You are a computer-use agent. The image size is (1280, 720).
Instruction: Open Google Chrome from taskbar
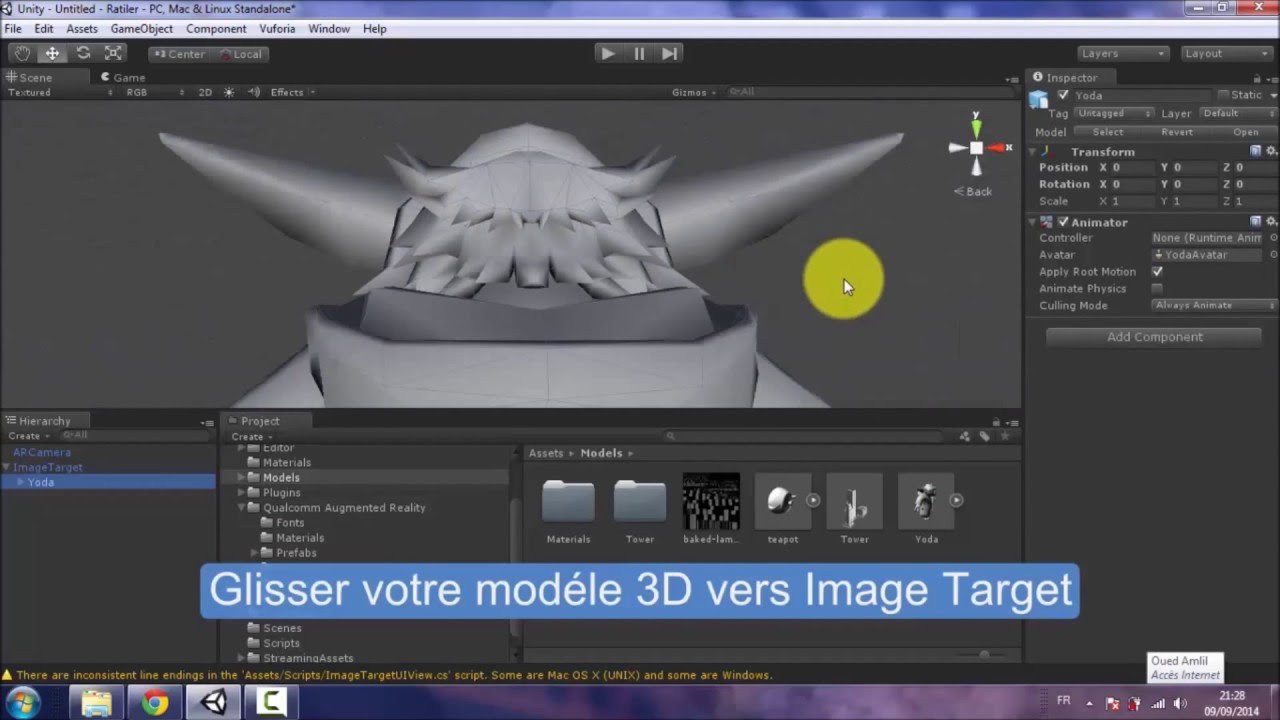(x=155, y=703)
